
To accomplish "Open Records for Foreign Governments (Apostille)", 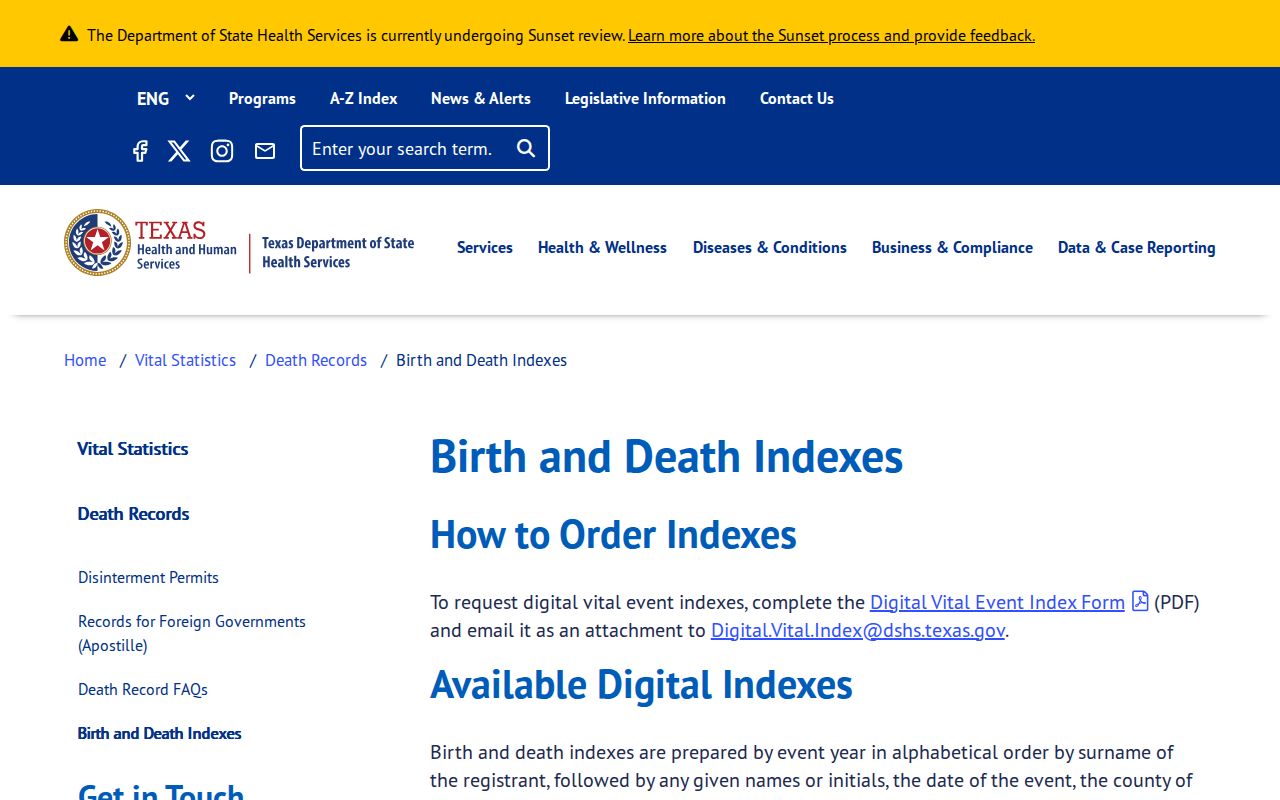I will 192,633.
